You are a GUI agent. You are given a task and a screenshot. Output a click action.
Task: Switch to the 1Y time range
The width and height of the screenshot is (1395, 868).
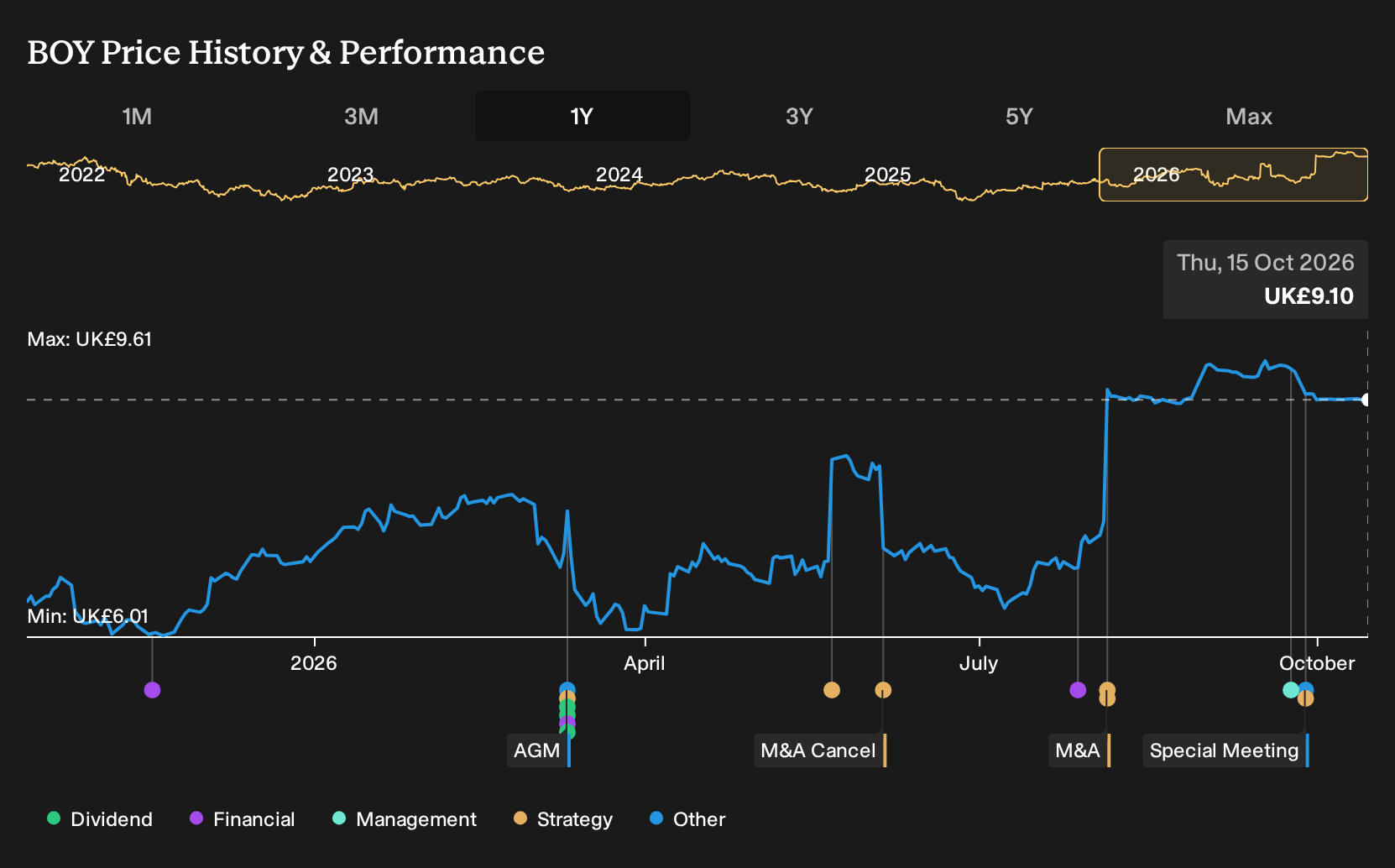point(583,116)
